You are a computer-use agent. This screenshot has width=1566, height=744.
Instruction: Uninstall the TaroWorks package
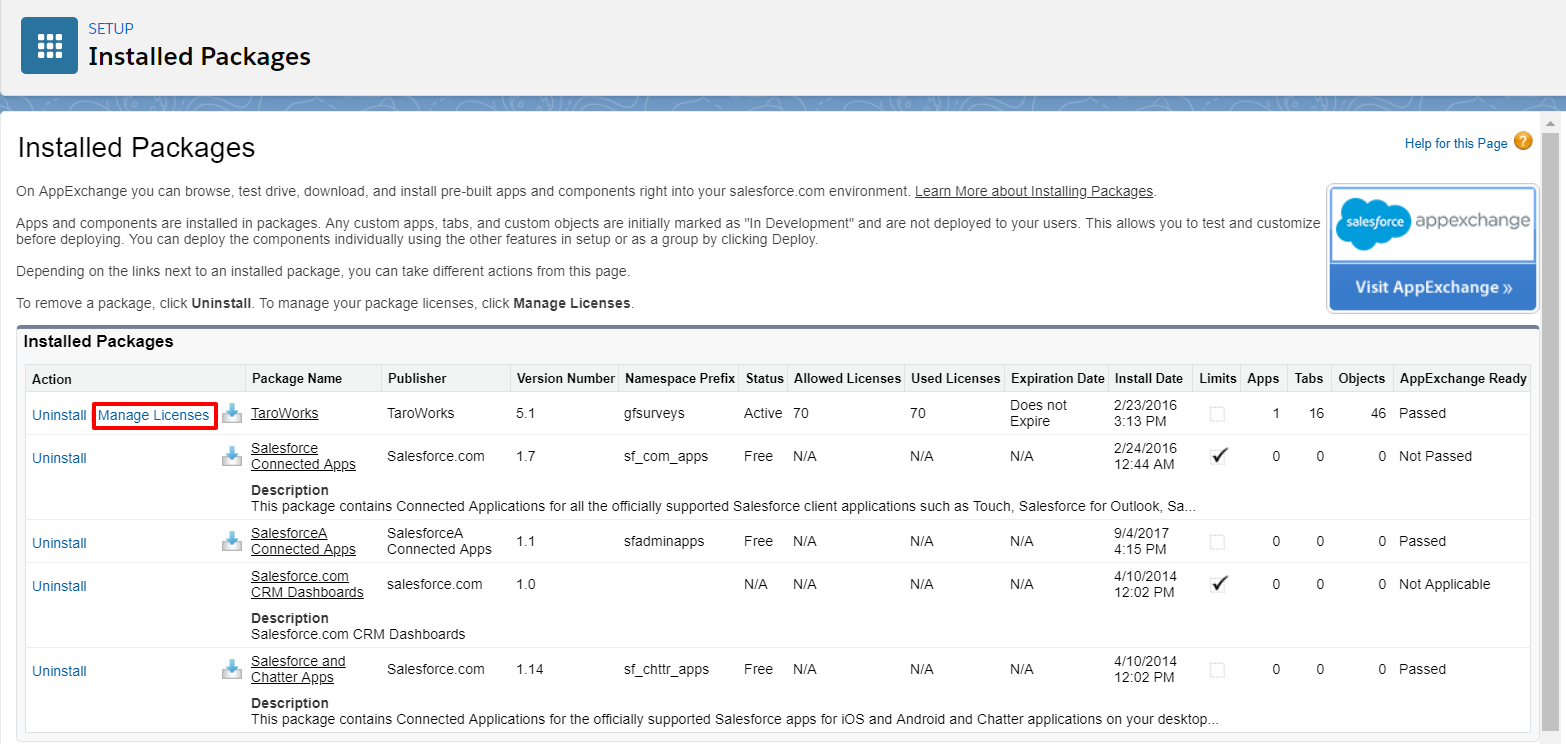59,415
